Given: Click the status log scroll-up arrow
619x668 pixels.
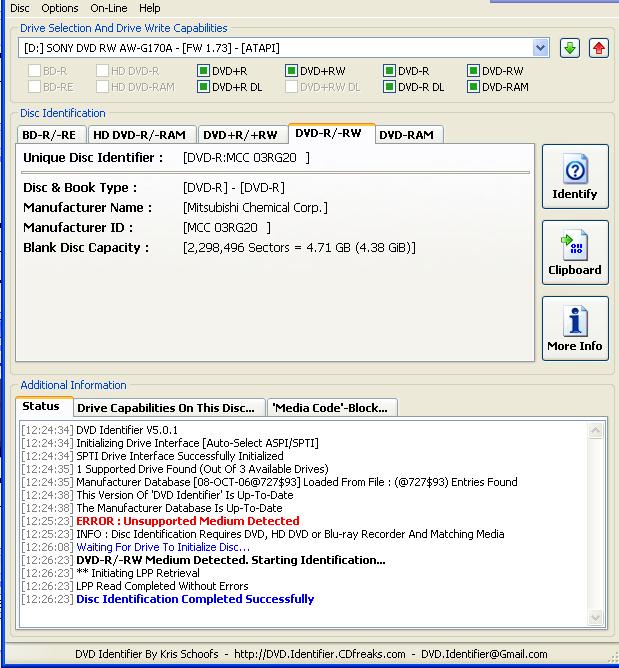Looking at the screenshot, I should coord(596,430).
